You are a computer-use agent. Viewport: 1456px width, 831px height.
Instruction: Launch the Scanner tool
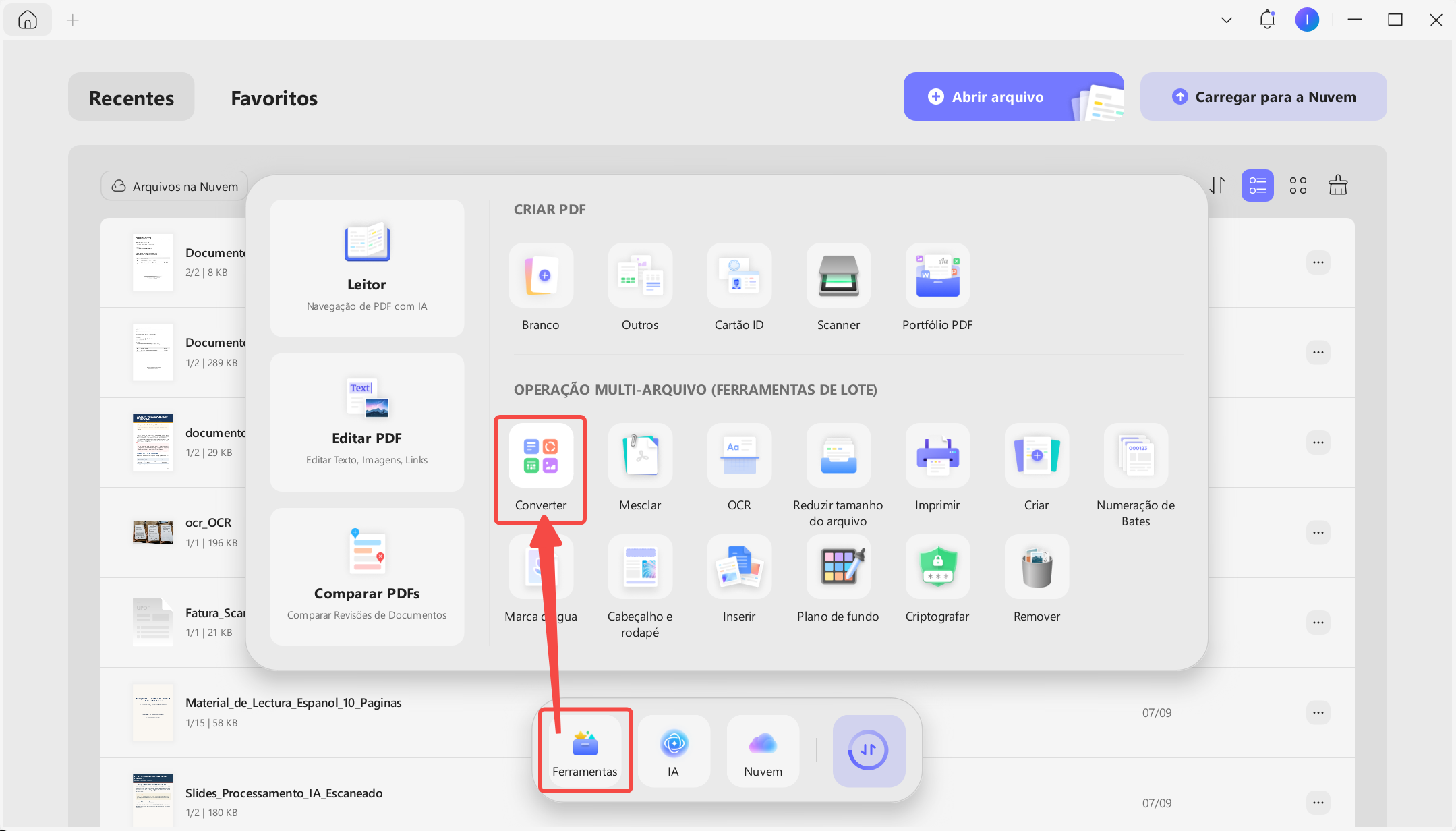pos(838,275)
